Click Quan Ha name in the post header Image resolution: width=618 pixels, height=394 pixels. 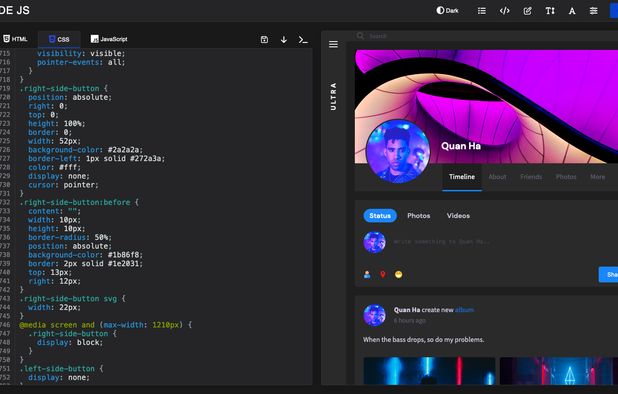[x=407, y=310]
